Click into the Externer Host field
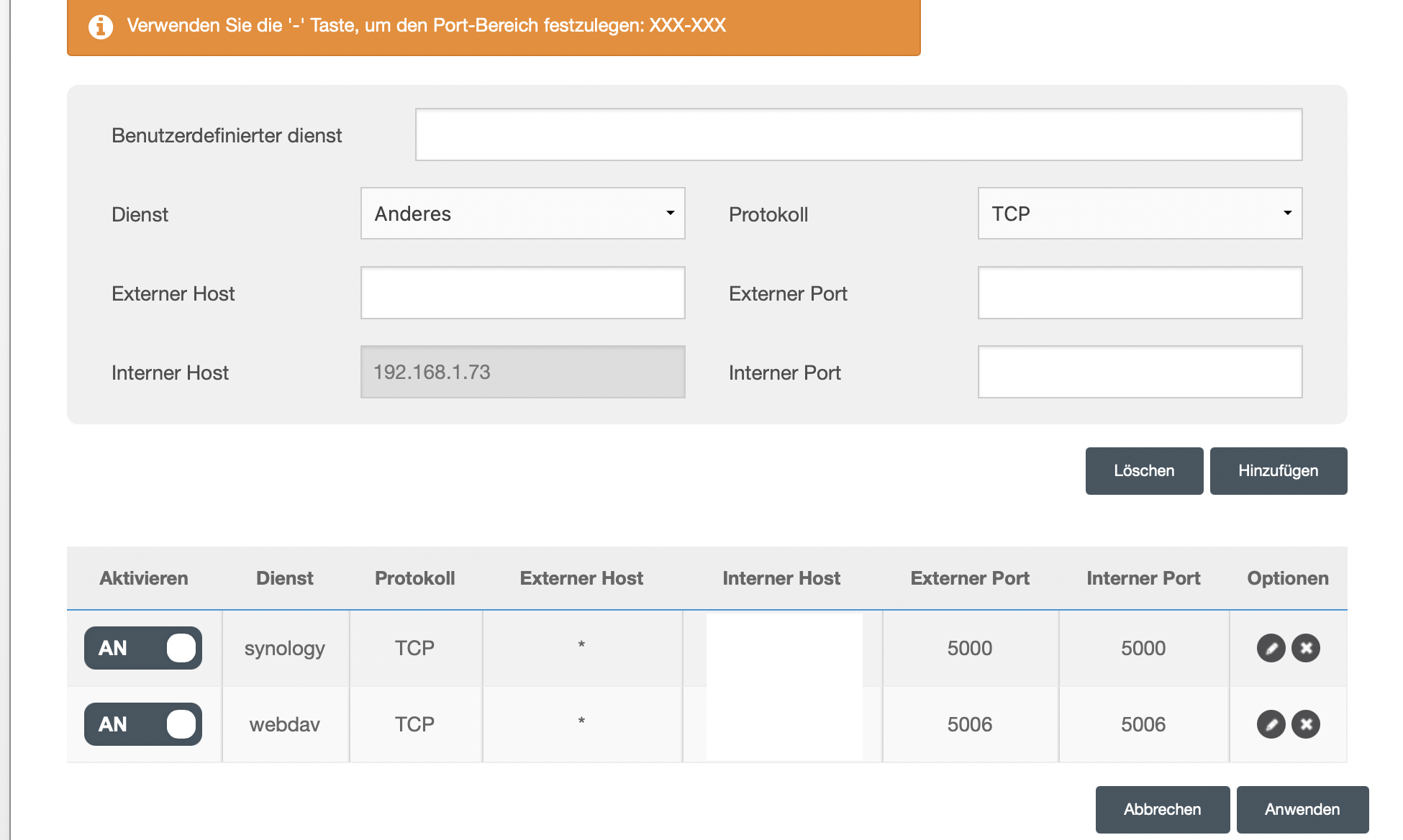1403x840 pixels. click(x=522, y=293)
